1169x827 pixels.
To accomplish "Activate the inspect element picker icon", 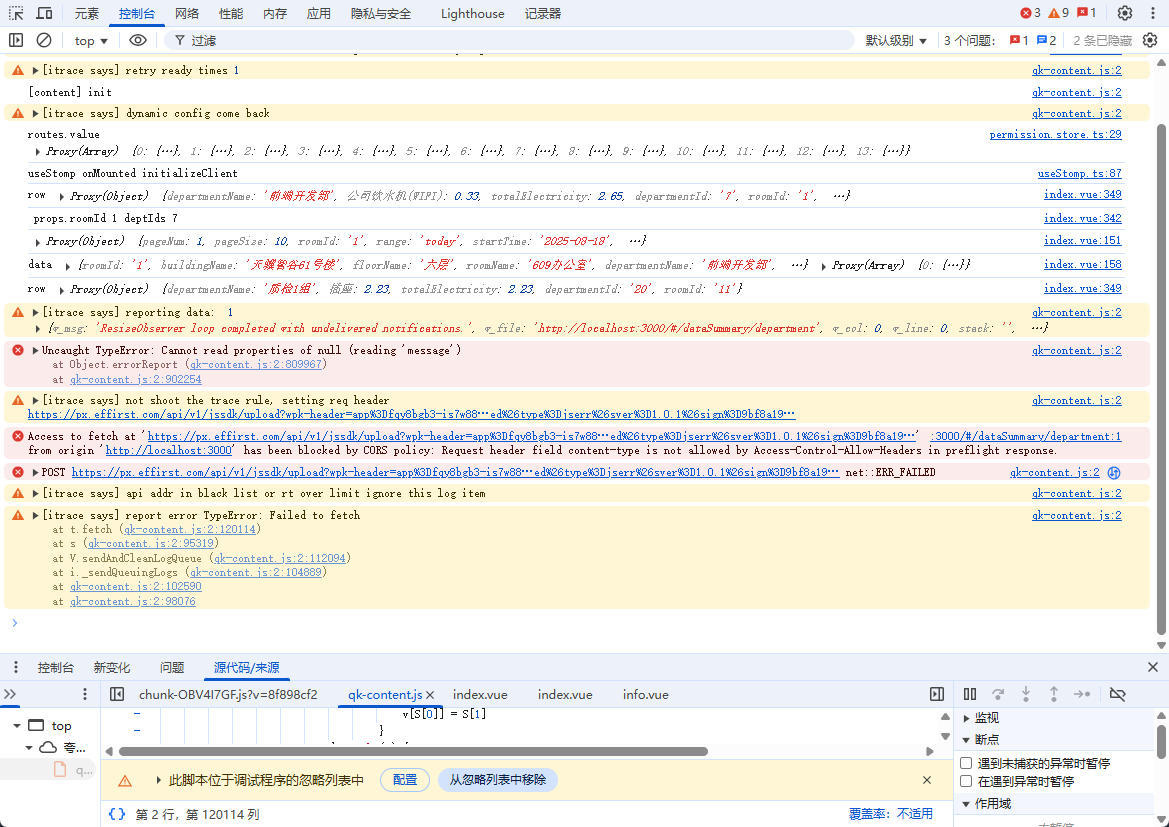I will [x=16, y=13].
